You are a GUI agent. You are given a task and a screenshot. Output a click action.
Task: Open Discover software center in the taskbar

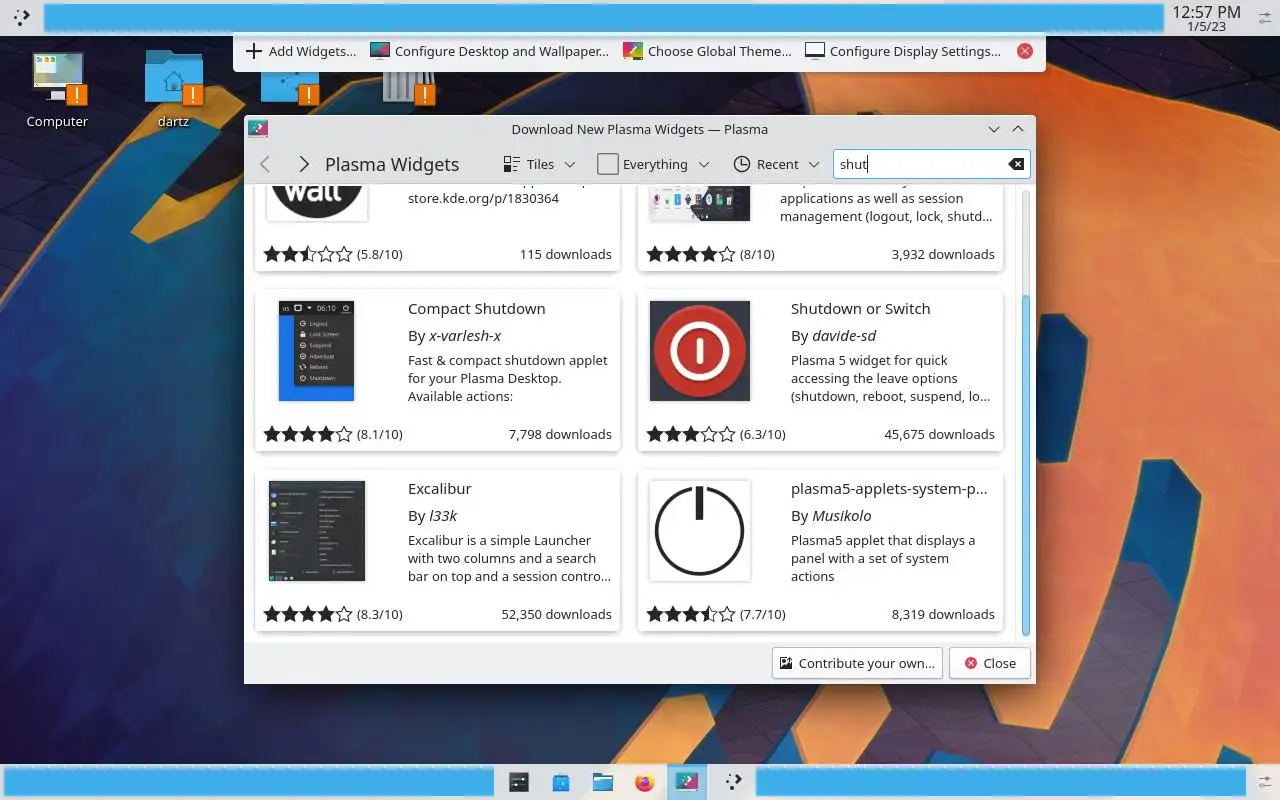coord(560,782)
